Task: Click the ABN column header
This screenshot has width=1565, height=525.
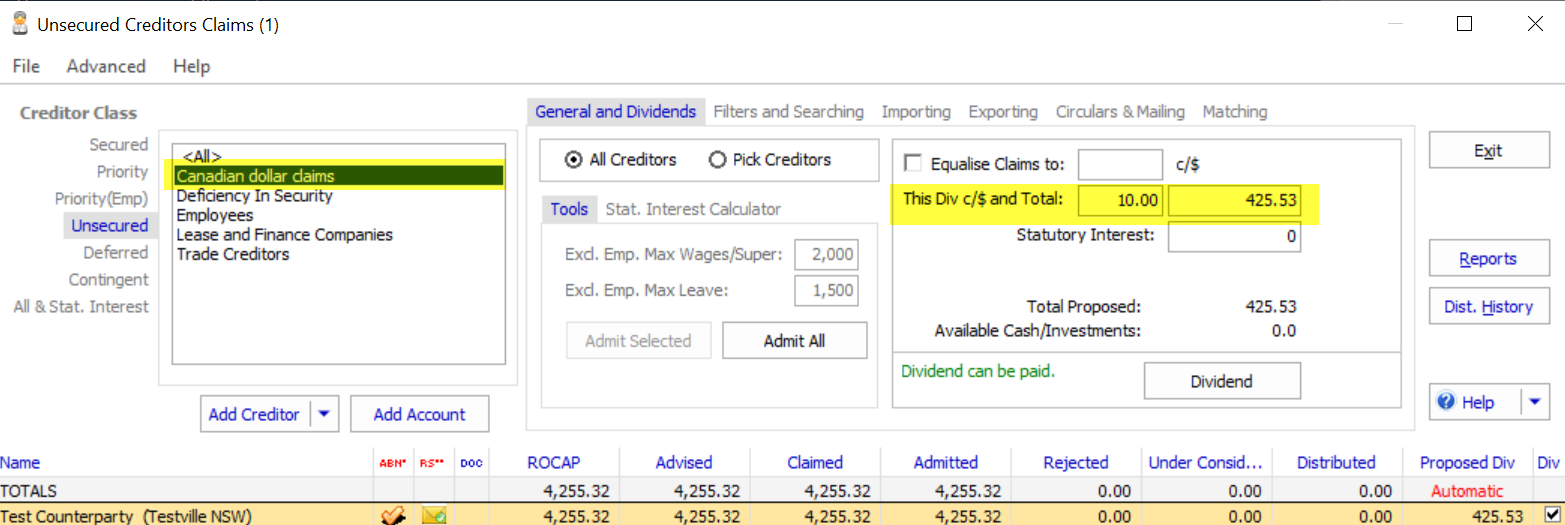Action: tap(392, 463)
